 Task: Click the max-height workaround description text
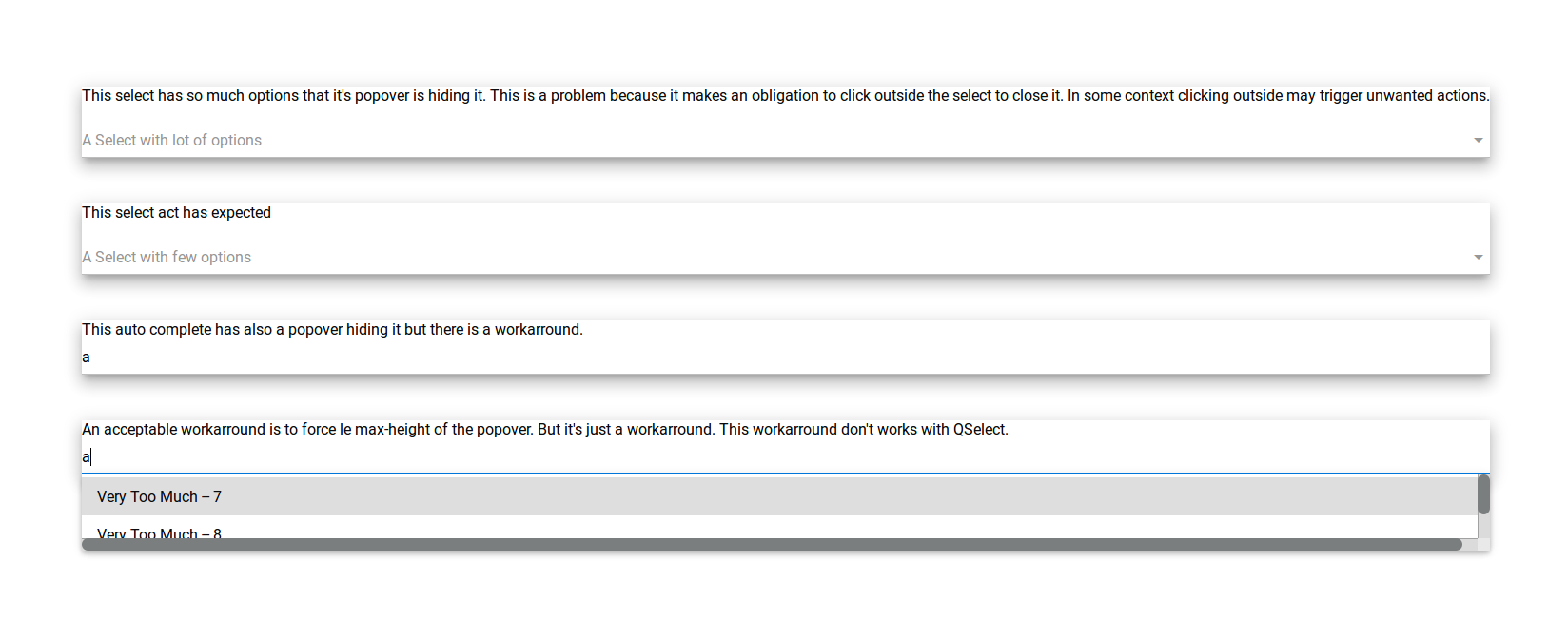(545, 429)
